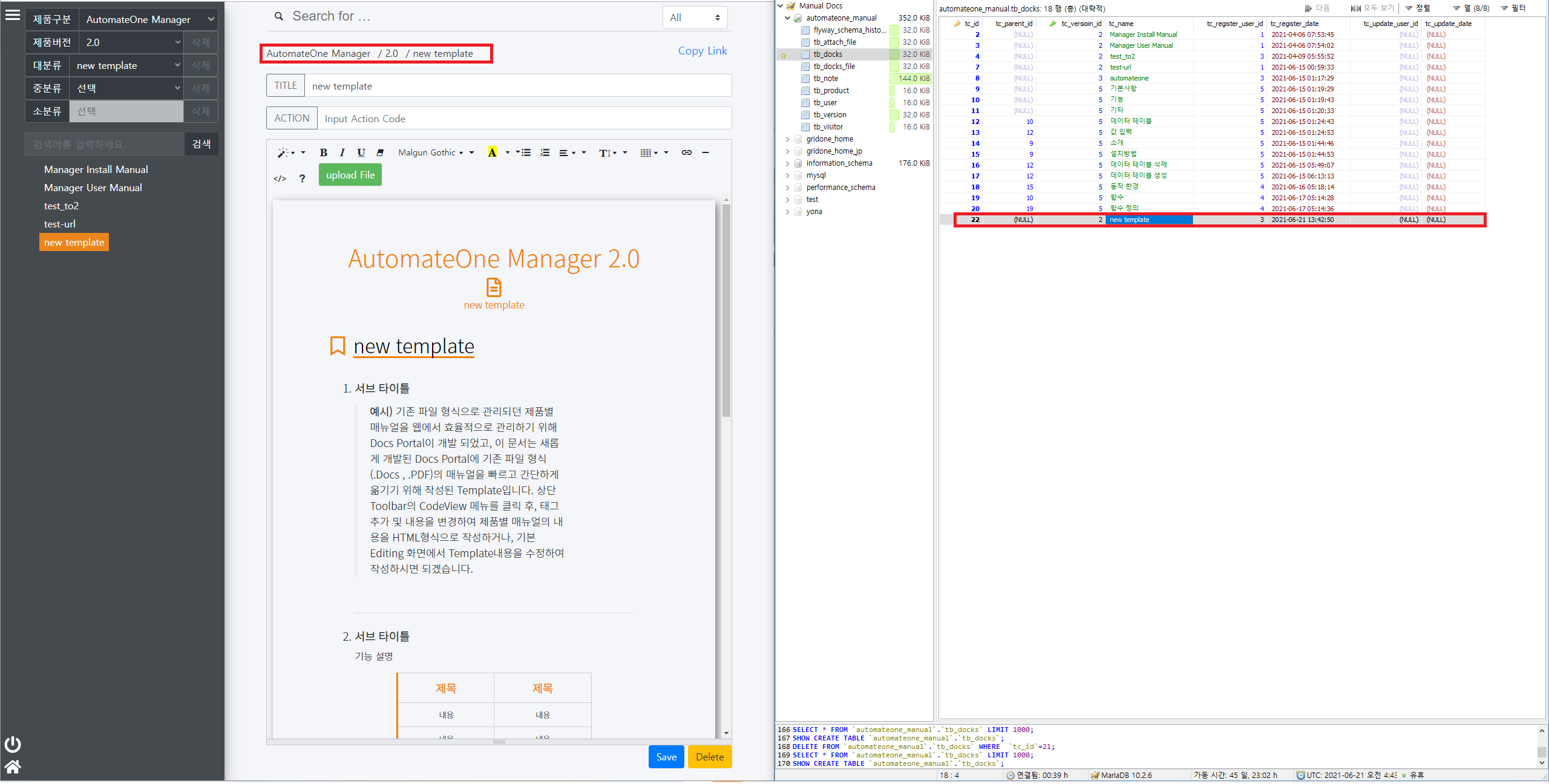Click the home icon in sidebar

[x=13, y=766]
